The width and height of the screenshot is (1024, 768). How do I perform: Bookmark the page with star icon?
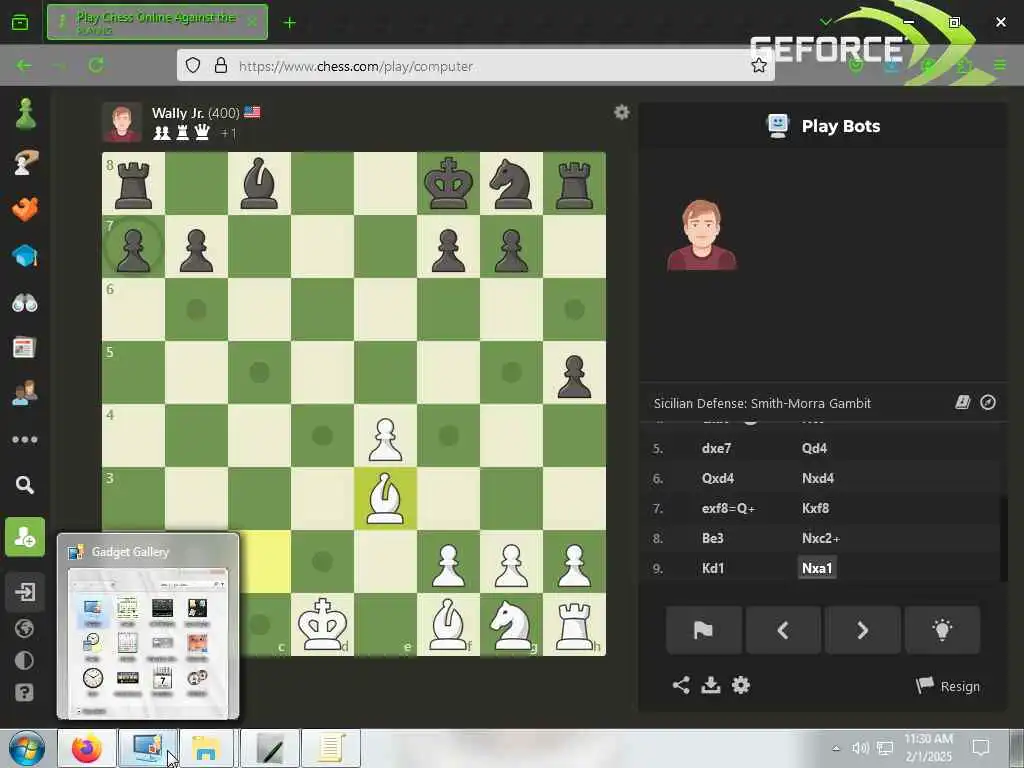(758, 65)
